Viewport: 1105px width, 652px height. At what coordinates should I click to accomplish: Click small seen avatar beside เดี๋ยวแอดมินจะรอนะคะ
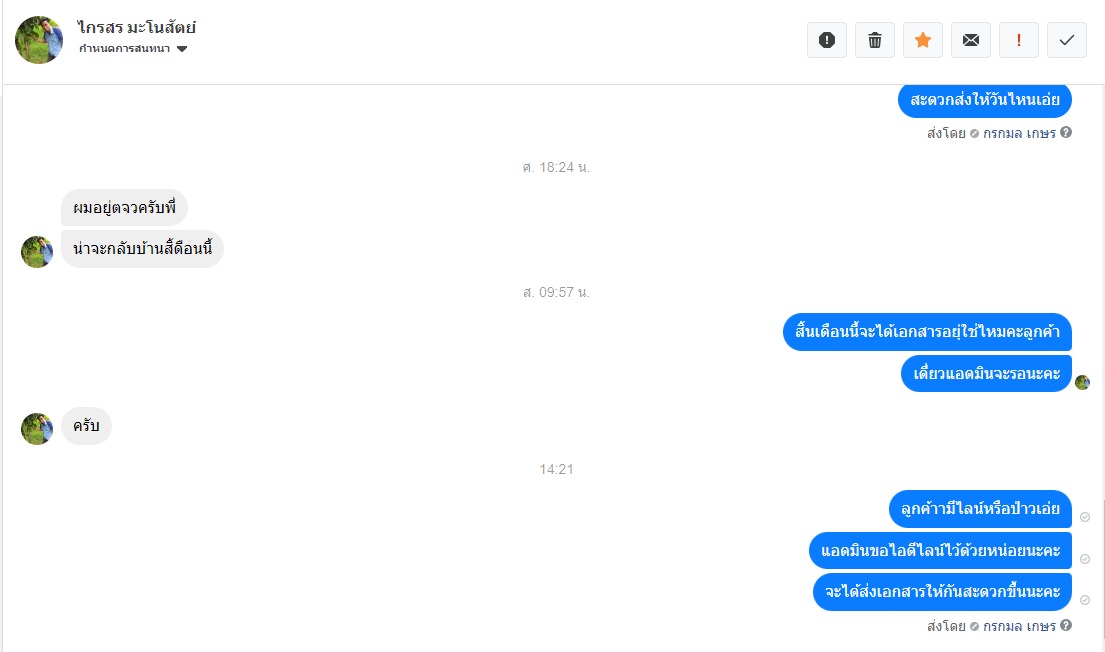(1082, 383)
